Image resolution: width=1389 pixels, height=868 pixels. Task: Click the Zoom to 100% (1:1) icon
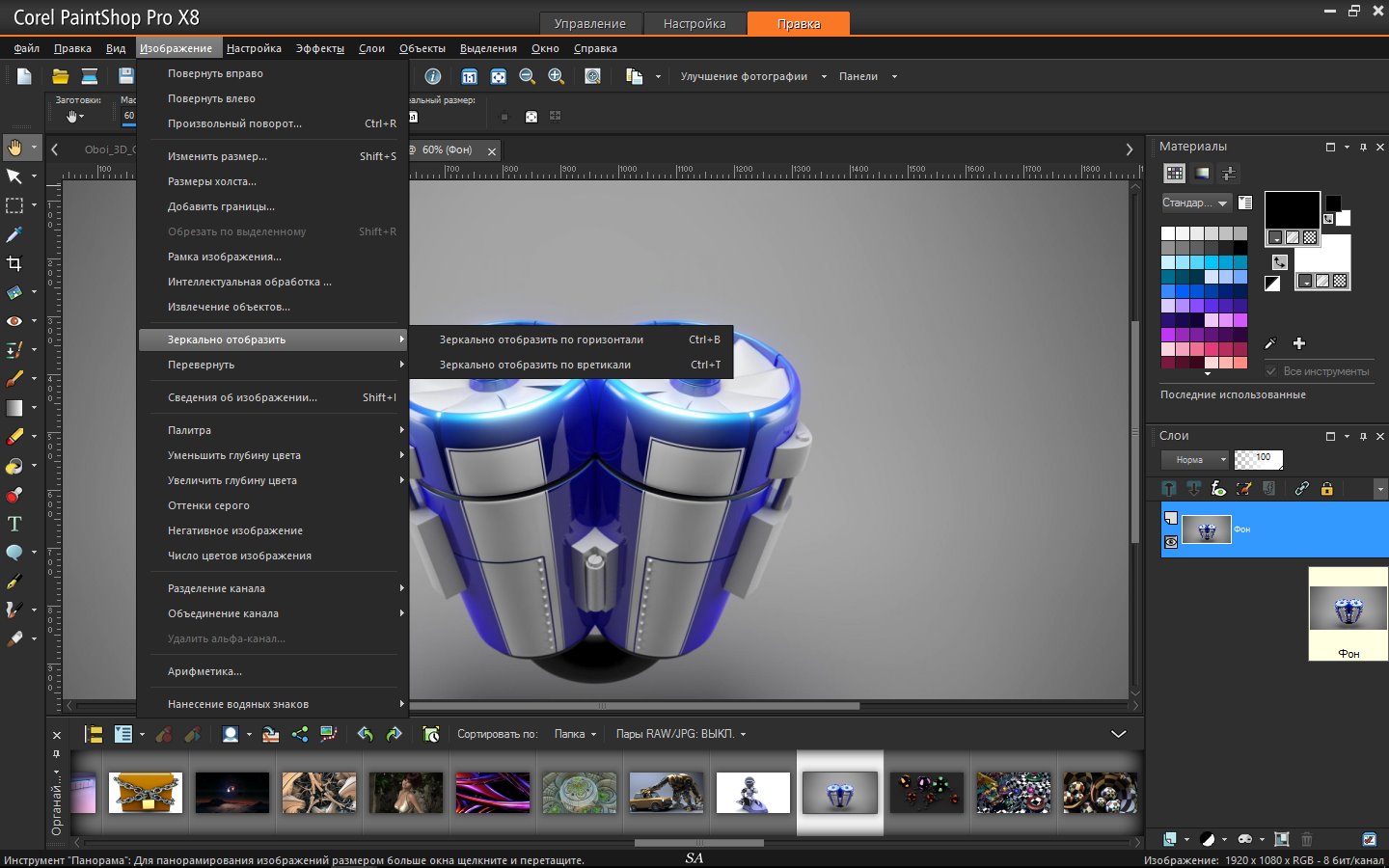click(469, 76)
